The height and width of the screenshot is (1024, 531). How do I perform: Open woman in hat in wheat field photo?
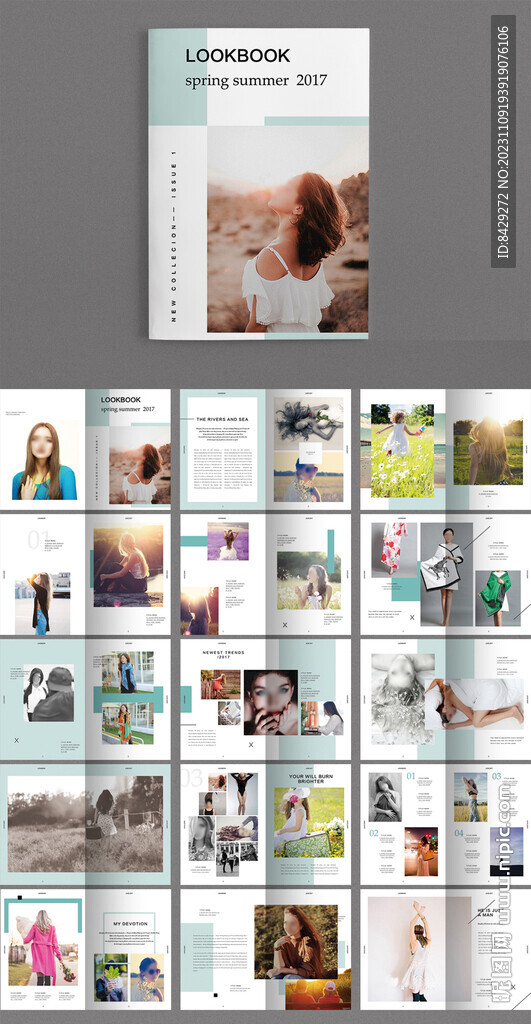pos(471,797)
